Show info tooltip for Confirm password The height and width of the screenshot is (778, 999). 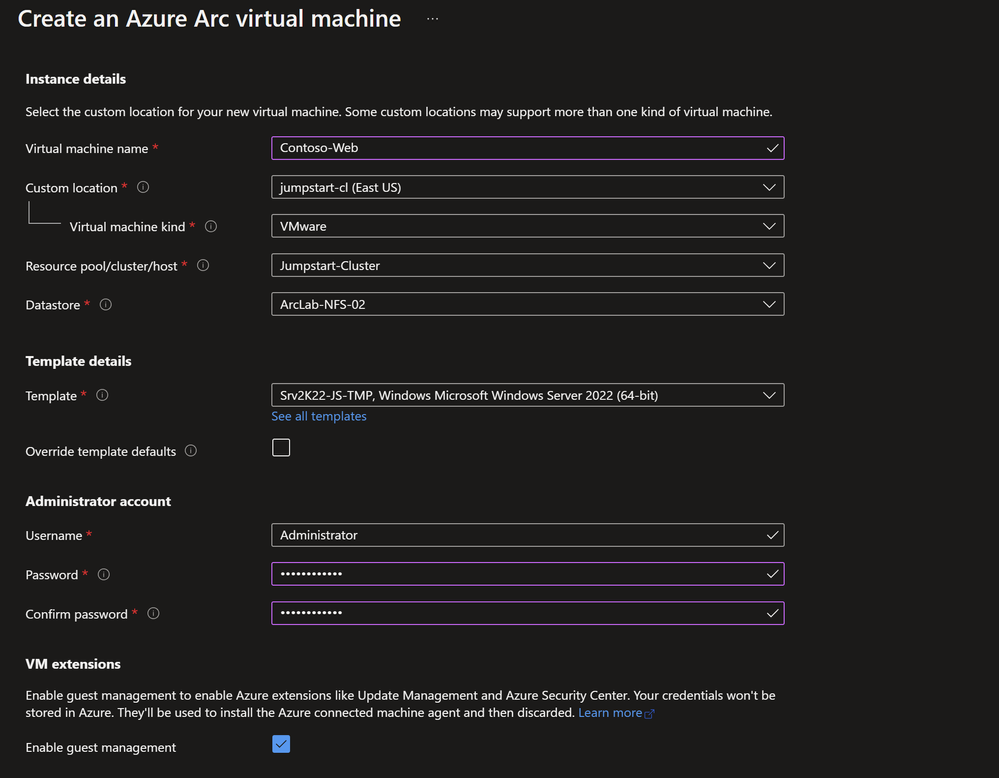click(x=154, y=613)
